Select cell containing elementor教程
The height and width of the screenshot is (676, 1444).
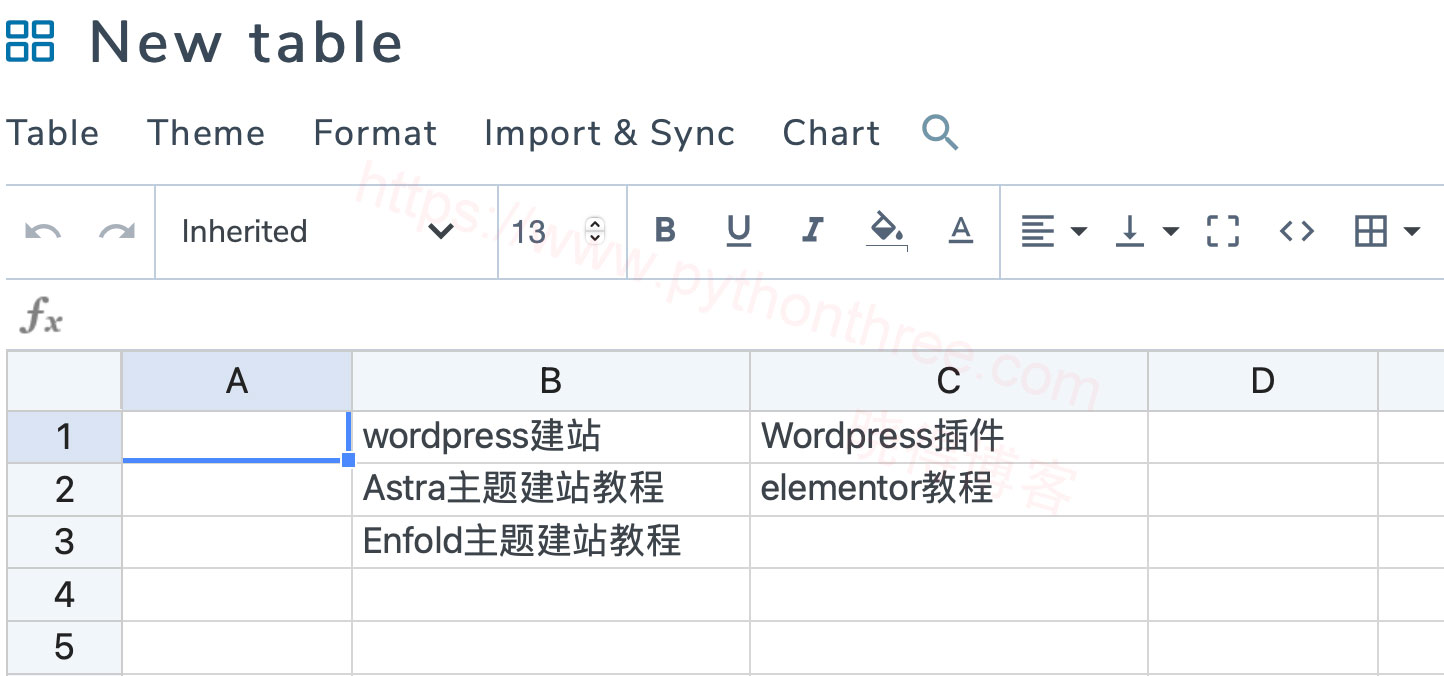coord(949,489)
